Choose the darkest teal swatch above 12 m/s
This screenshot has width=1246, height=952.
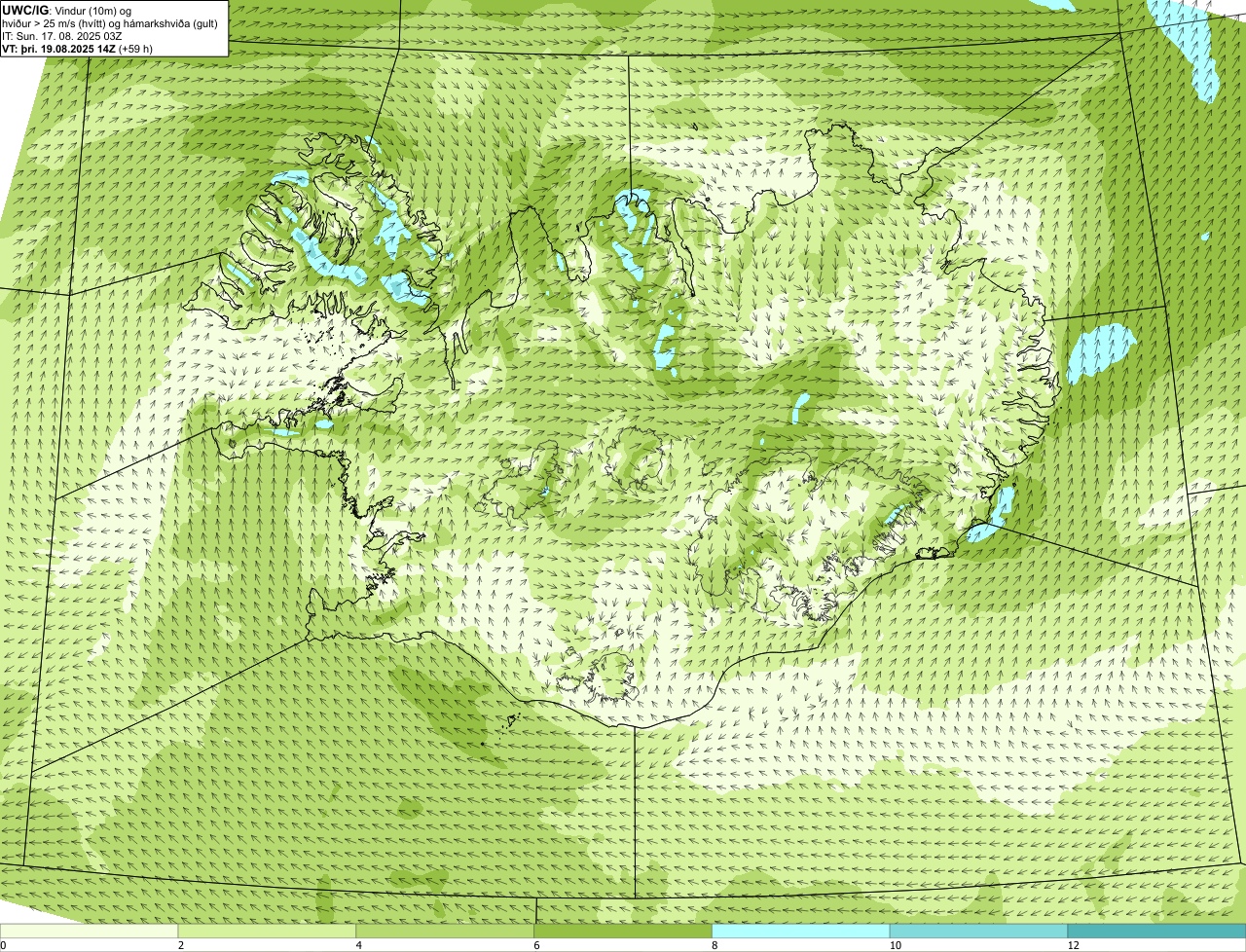[x=1156, y=931]
